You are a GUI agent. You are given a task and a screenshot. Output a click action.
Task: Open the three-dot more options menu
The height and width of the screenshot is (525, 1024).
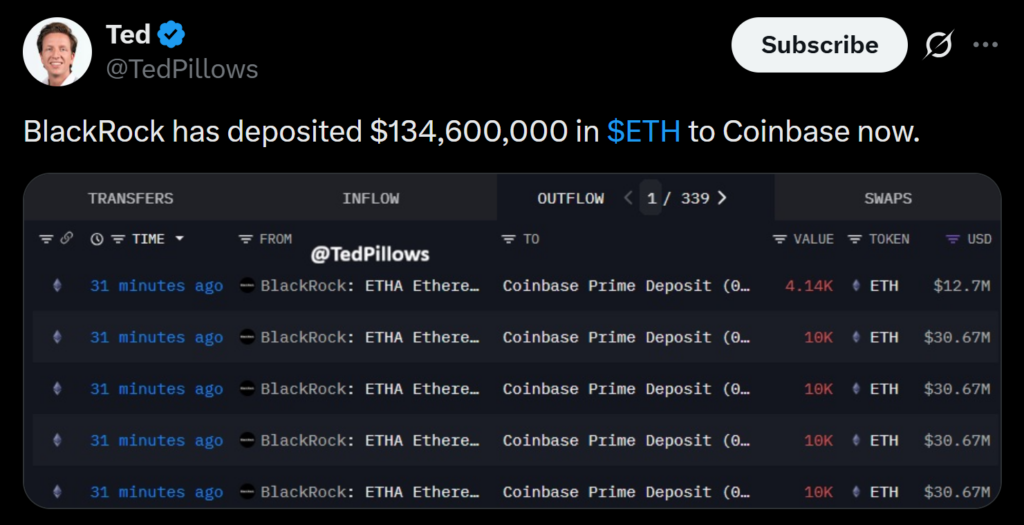[x=986, y=45]
